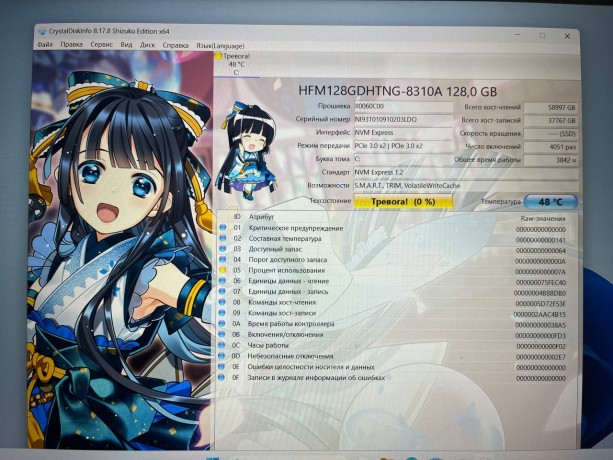Viewport: 613px width, 460px height.
Task: Open the Язык(Language) menu
Action: point(219,45)
